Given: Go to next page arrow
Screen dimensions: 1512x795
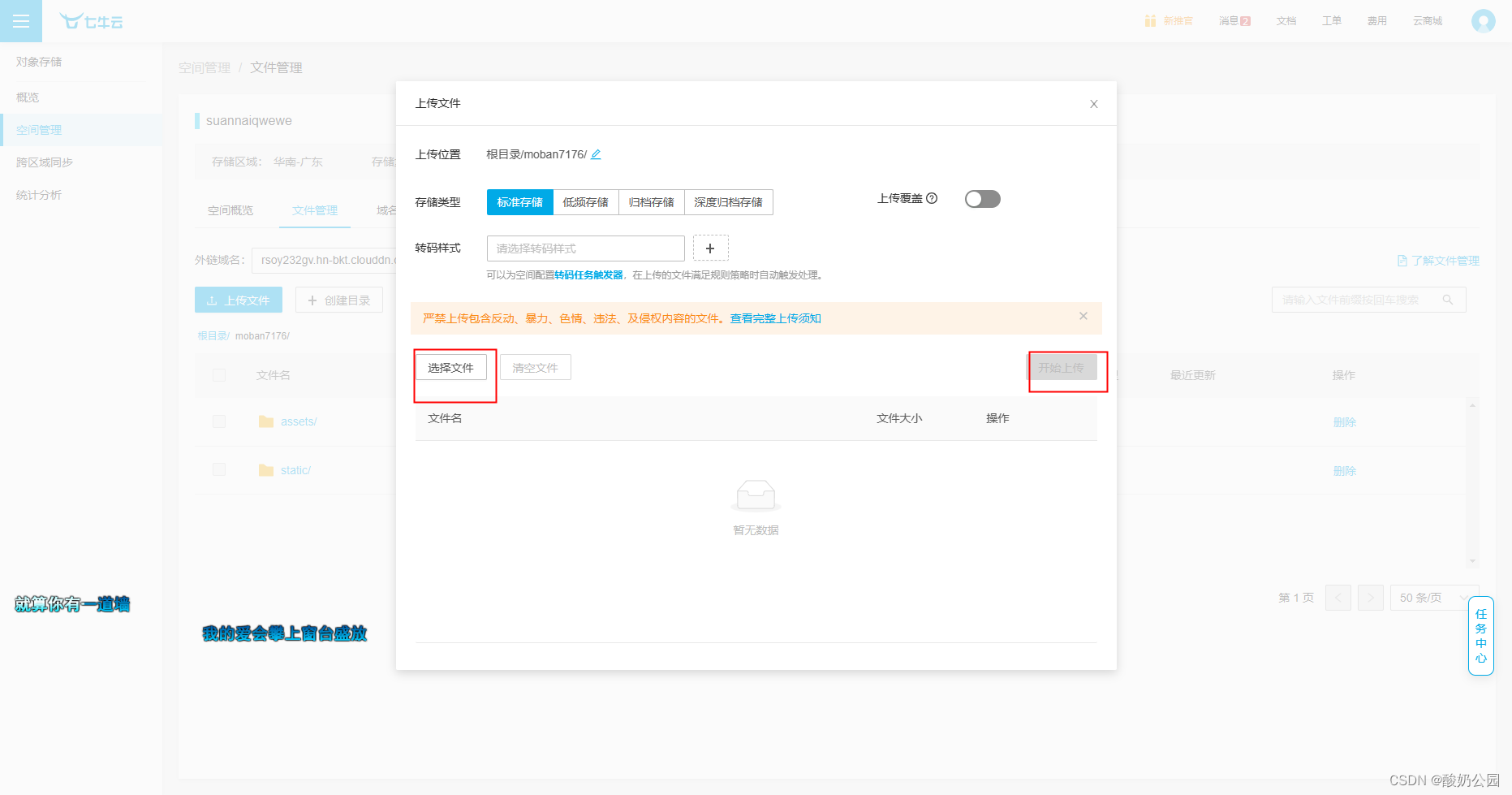Looking at the screenshot, I should tap(1371, 598).
